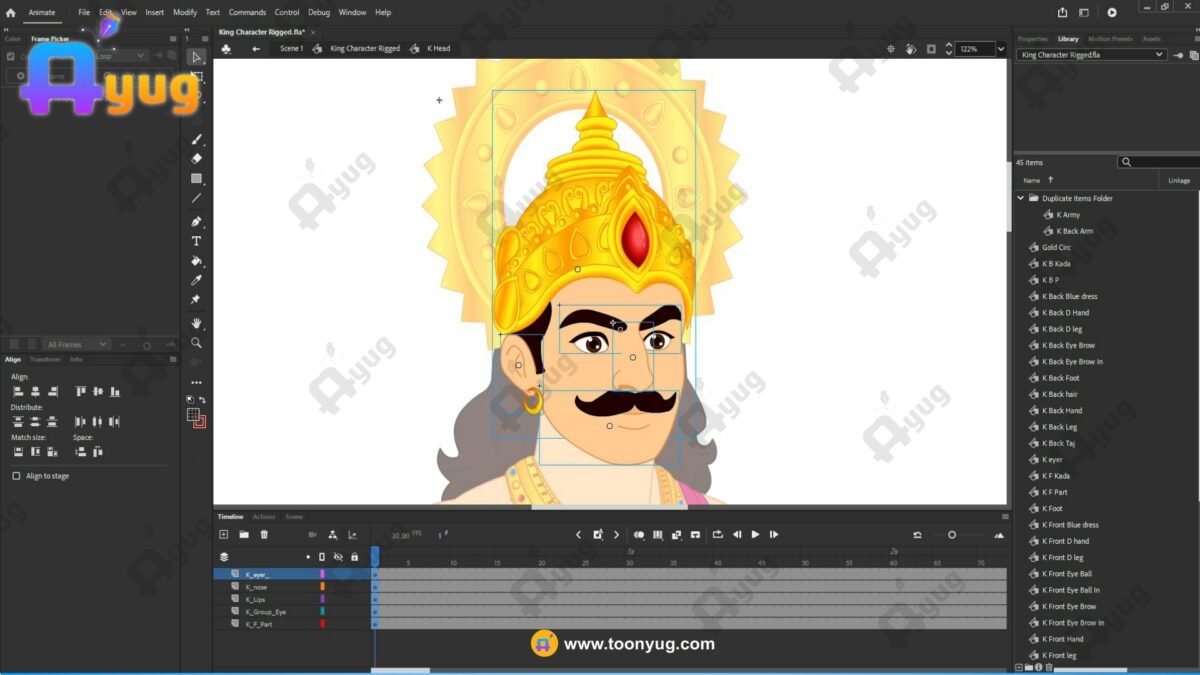This screenshot has height=675, width=1200.
Task: Toggle show all layers as outlines
Action: pyautogui.click(x=322, y=557)
